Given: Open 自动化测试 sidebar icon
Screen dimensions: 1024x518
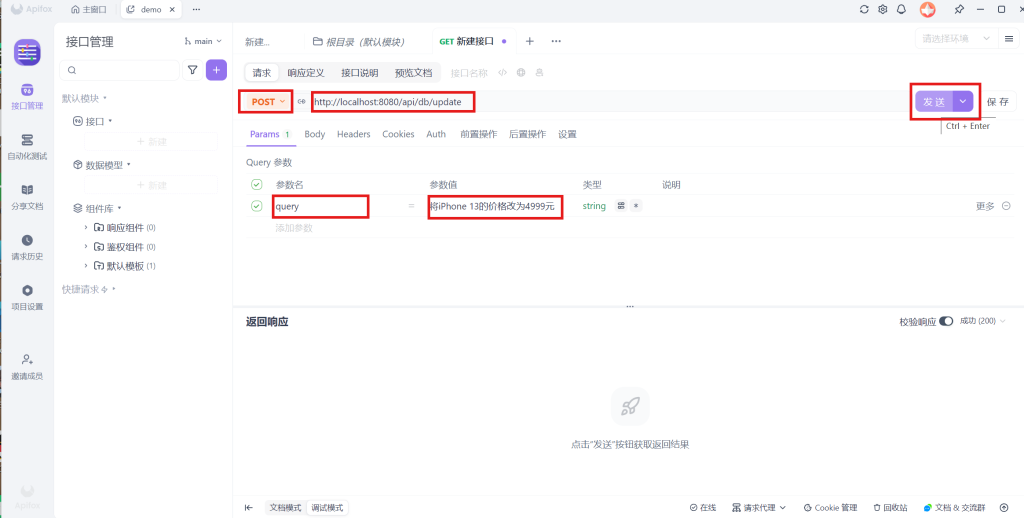Looking at the screenshot, I should tap(27, 146).
